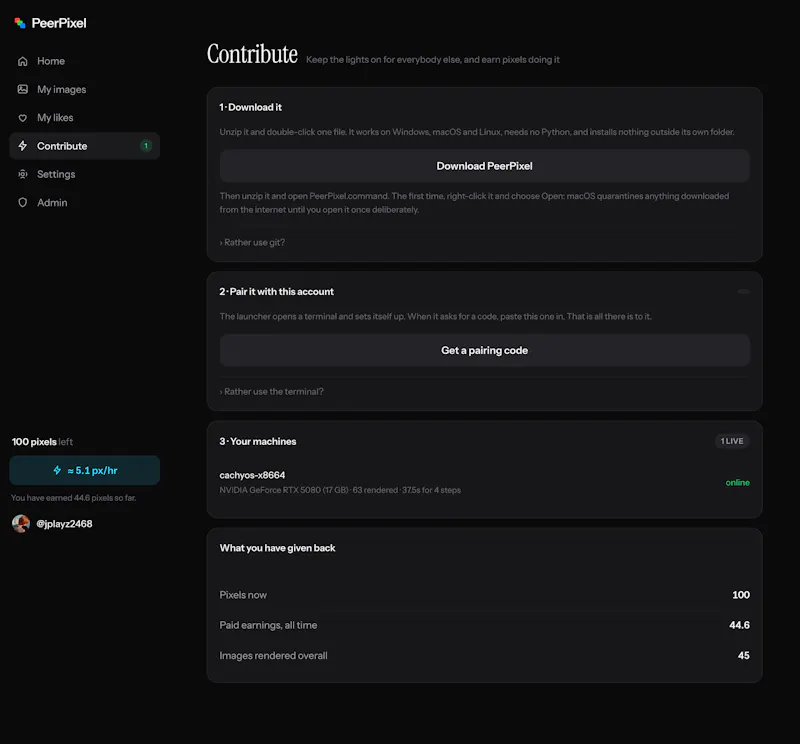Click the PeerPixel logo icon
This screenshot has height=744, width=800.
point(20,23)
